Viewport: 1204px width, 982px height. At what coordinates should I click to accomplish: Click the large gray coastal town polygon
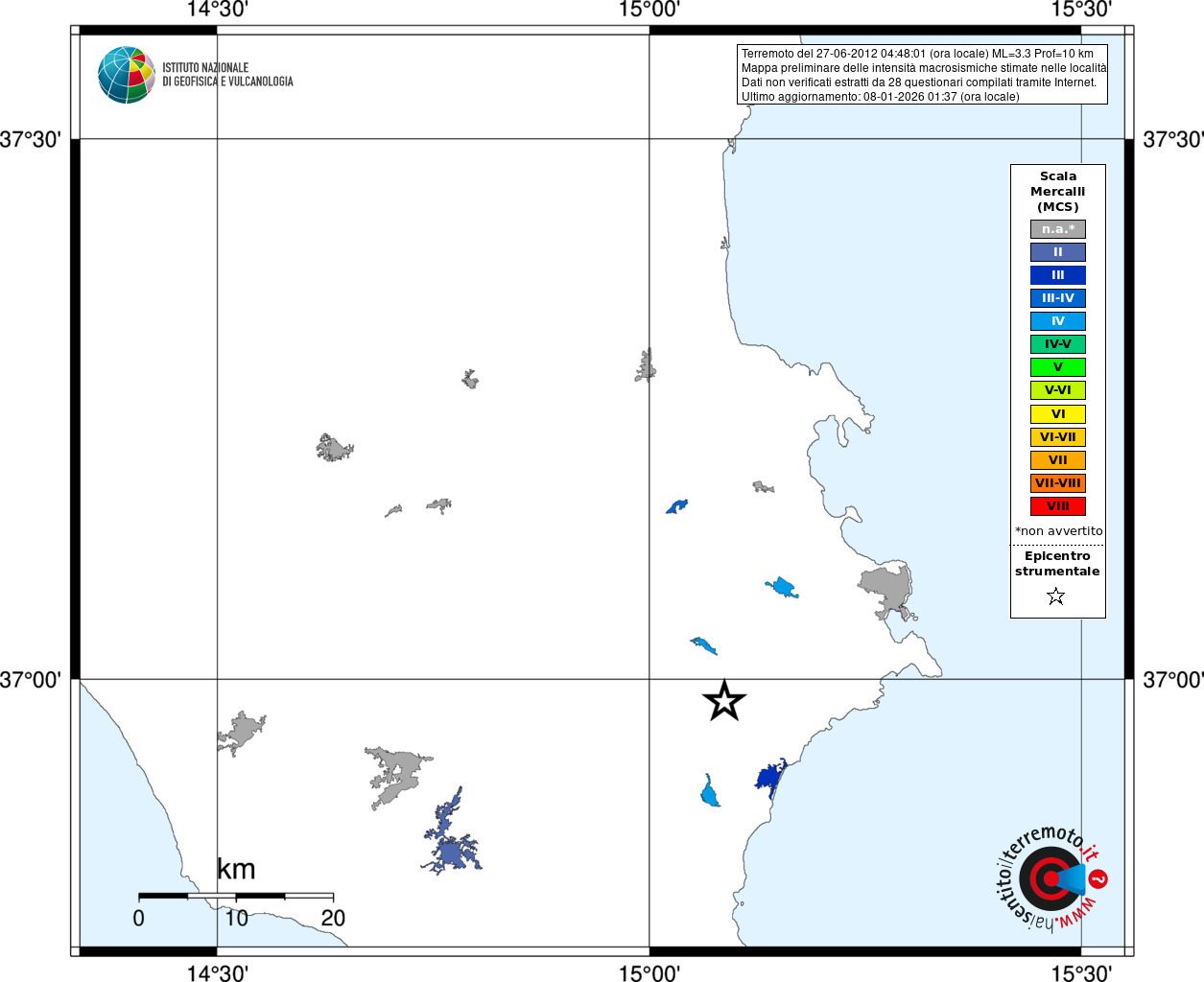(x=886, y=591)
